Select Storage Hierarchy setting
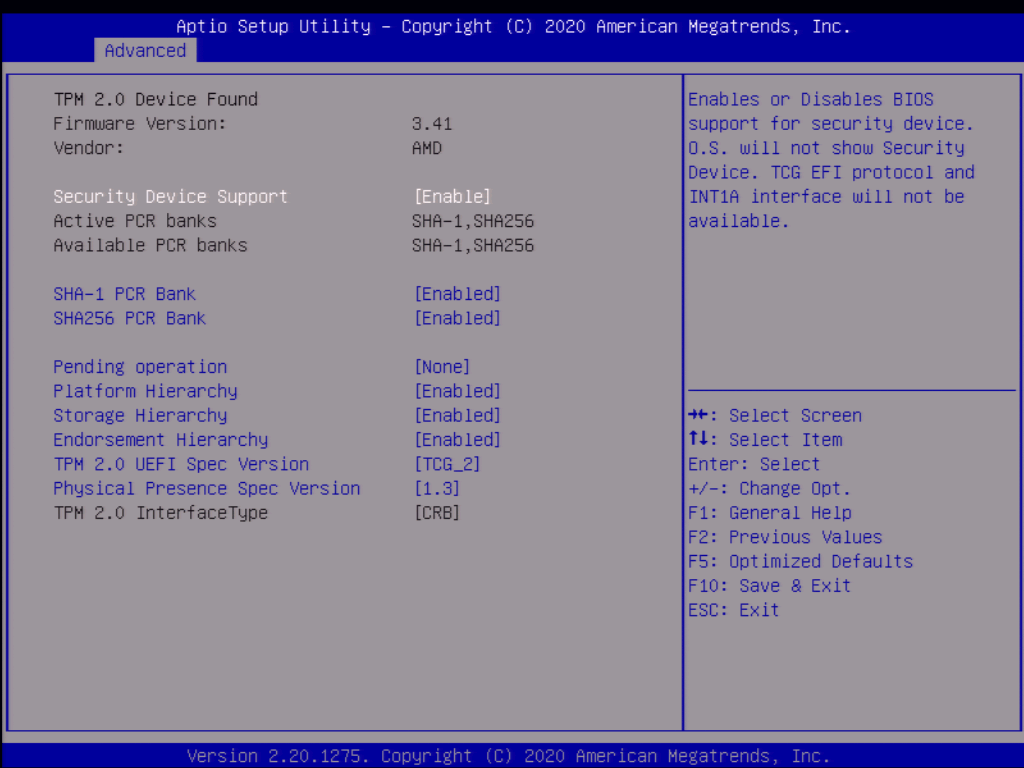 [140, 415]
